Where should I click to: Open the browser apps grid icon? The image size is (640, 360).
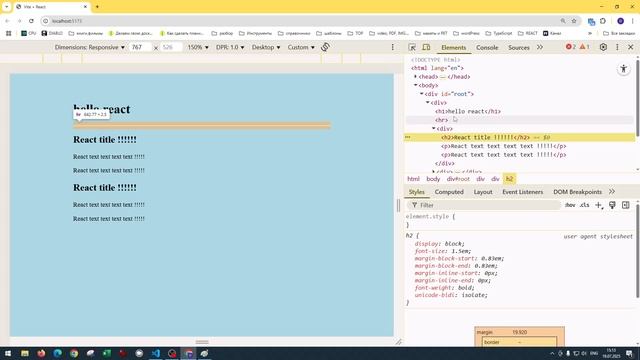click(9, 33)
